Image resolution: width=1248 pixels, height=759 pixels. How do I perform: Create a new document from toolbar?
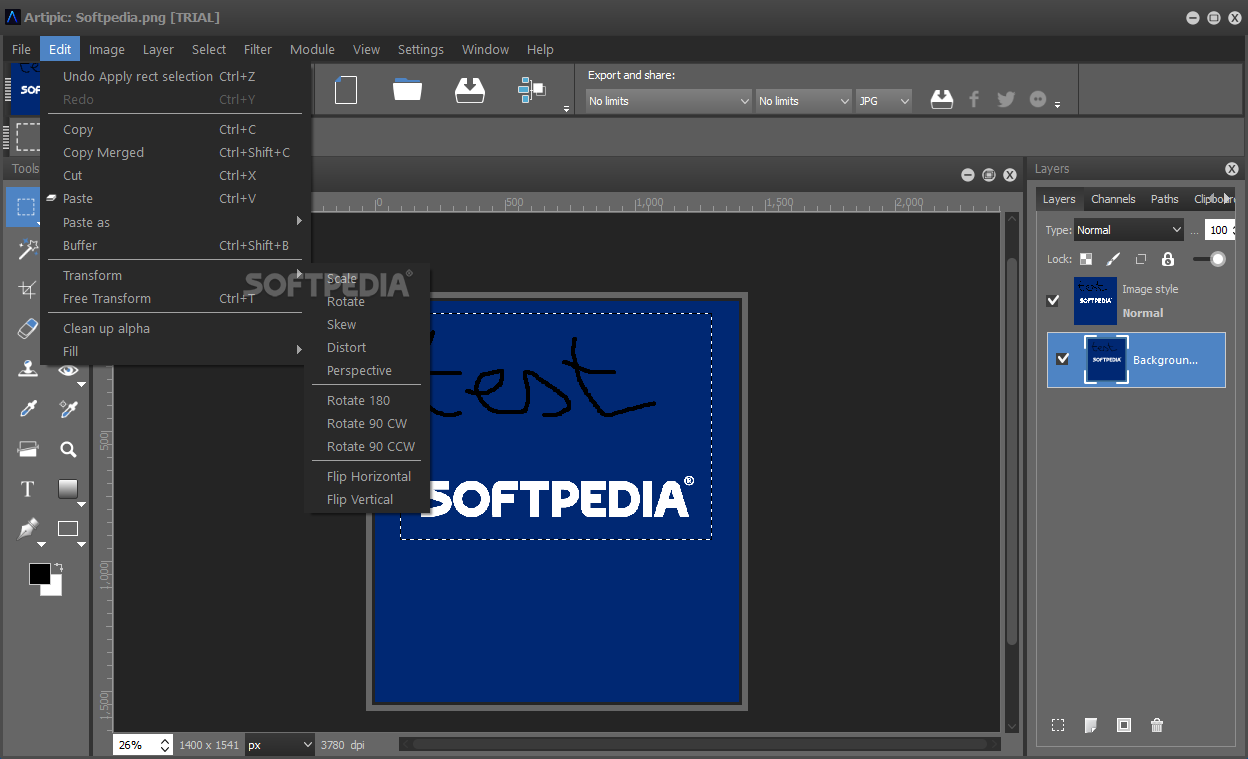pyautogui.click(x=346, y=90)
